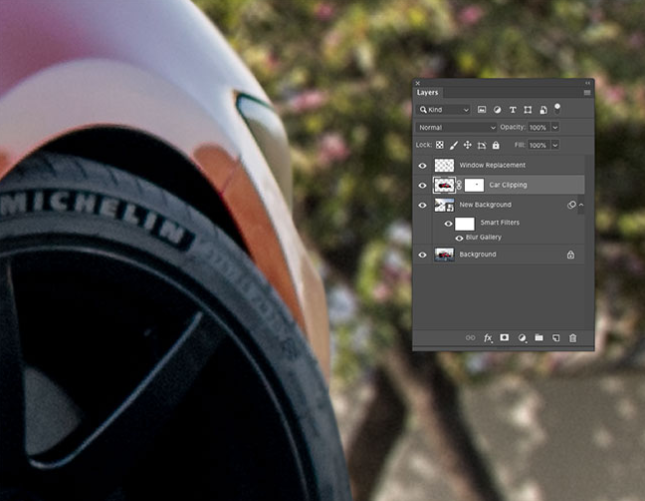Filter layers by adjustment layer icon
Image resolution: width=645 pixels, height=501 pixels.
click(x=497, y=110)
